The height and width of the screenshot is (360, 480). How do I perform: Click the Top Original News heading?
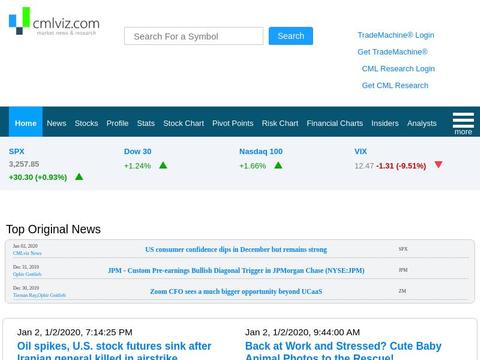(x=53, y=229)
